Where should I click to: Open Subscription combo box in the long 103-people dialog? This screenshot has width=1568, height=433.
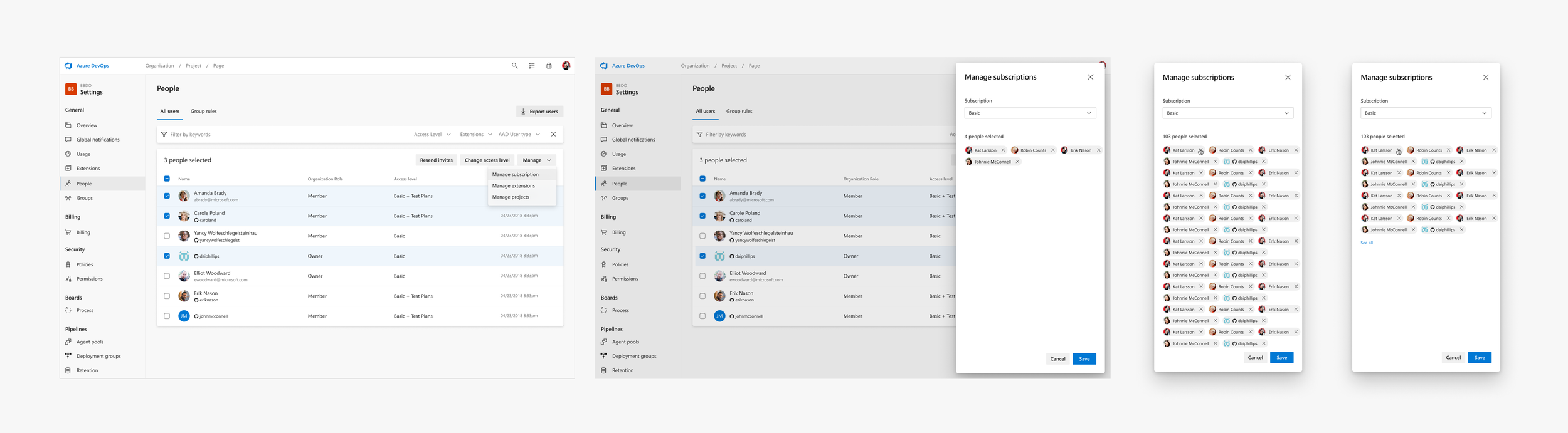1228,113
